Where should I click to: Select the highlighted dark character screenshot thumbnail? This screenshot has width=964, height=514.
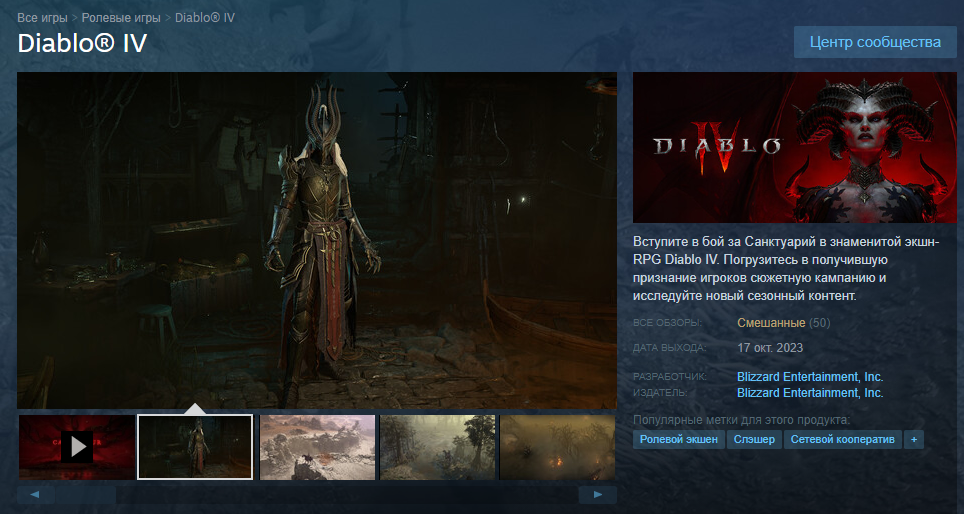tap(195, 447)
